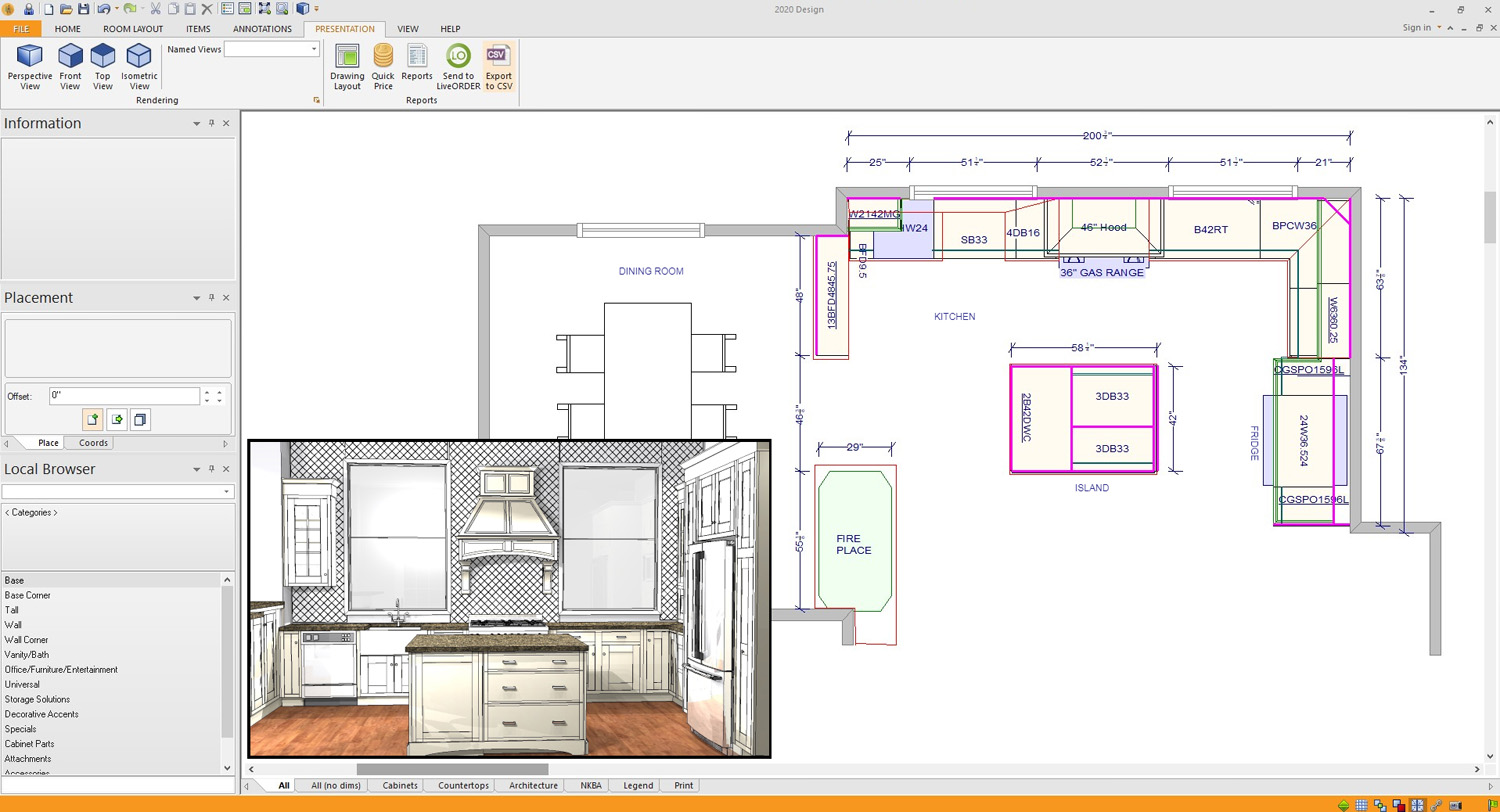The width and height of the screenshot is (1500, 812).
Task: Open the ROOM LAYOUT ribbon tab
Action: tap(133, 29)
